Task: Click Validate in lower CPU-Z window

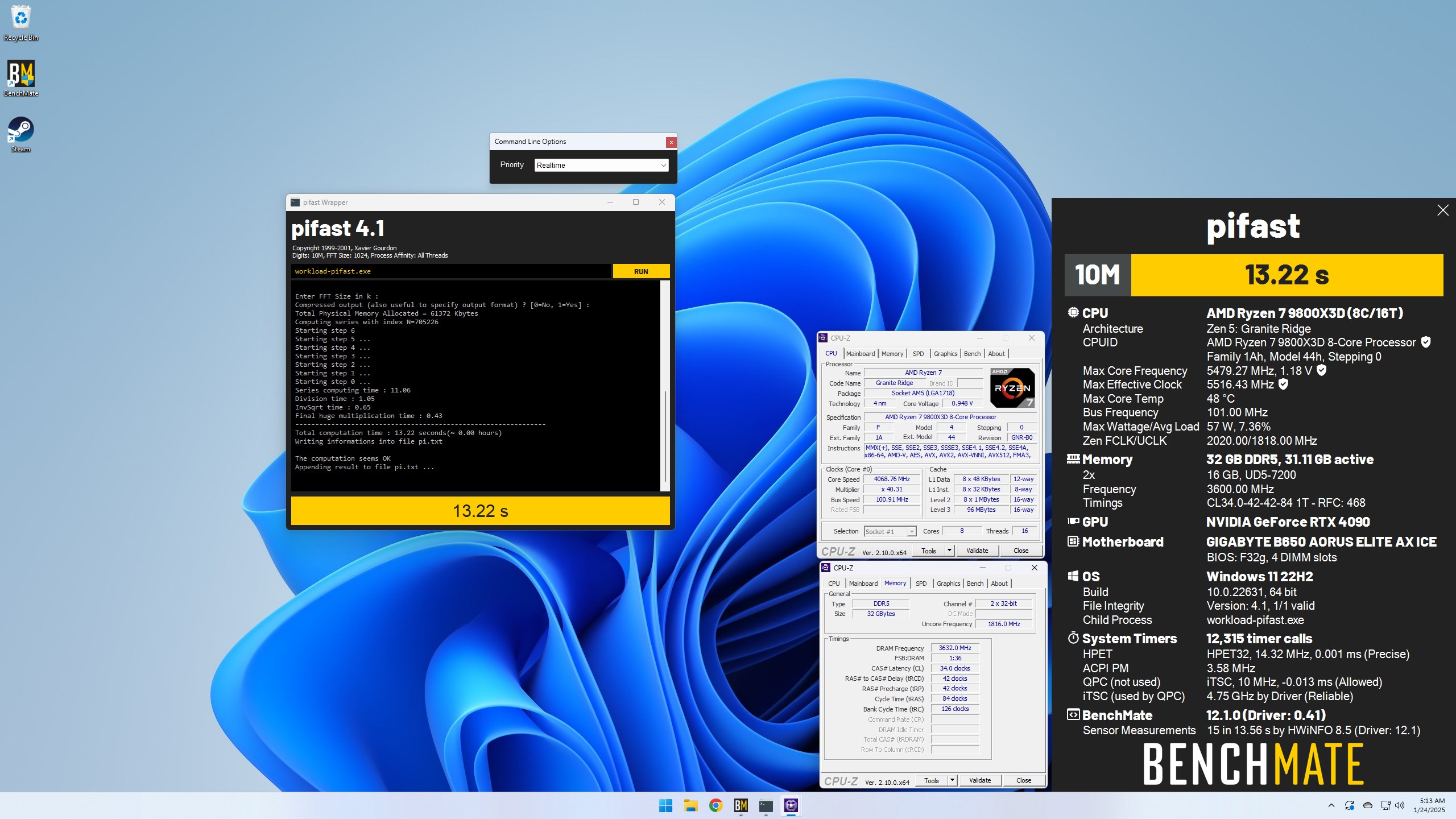Action: pos(980,780)
